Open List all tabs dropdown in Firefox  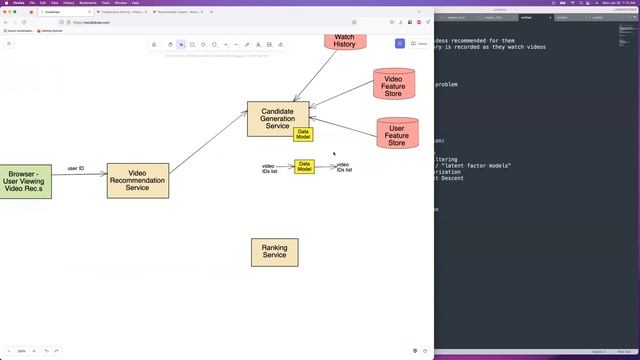(418, 12)
